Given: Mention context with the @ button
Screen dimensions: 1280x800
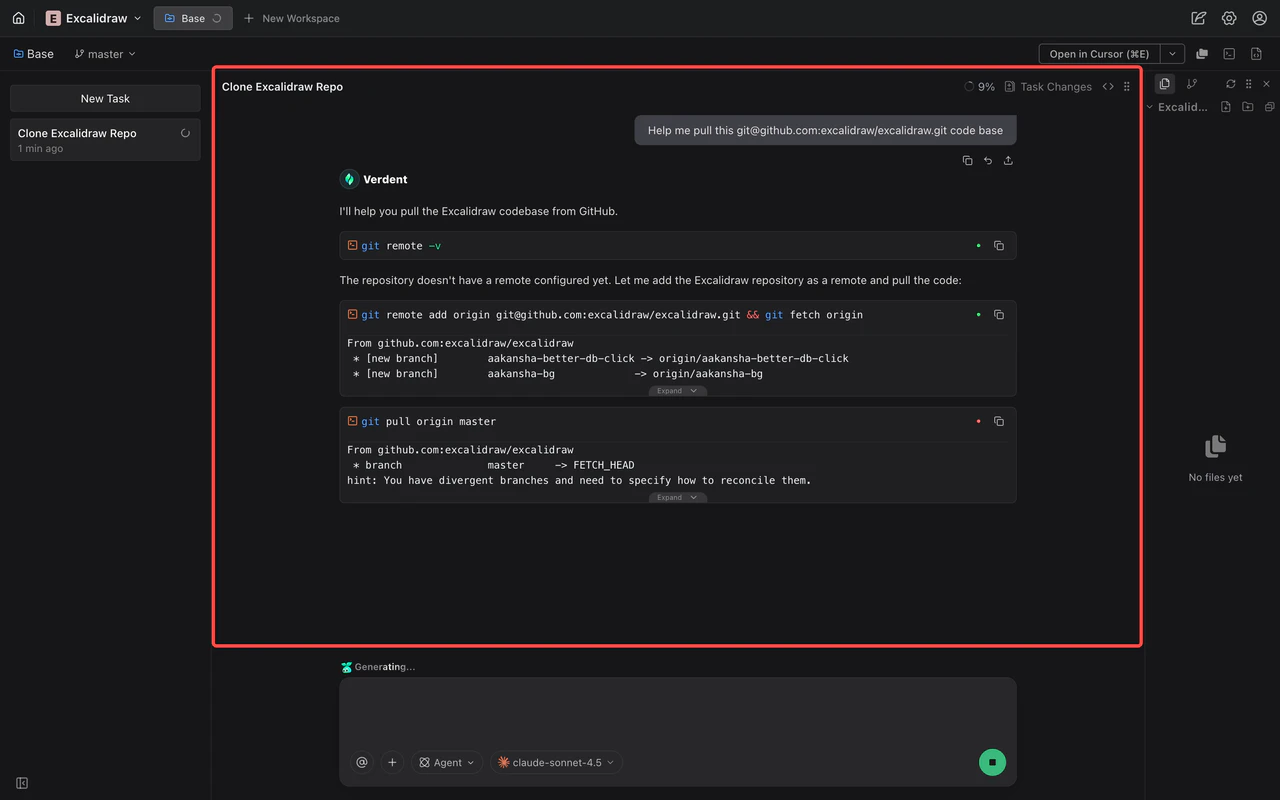Looking at the screenshot, I should (x=362, y=762).
